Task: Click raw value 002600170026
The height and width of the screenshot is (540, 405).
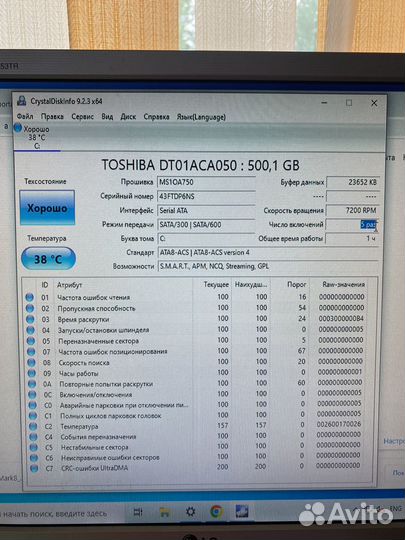Action: 339,424
